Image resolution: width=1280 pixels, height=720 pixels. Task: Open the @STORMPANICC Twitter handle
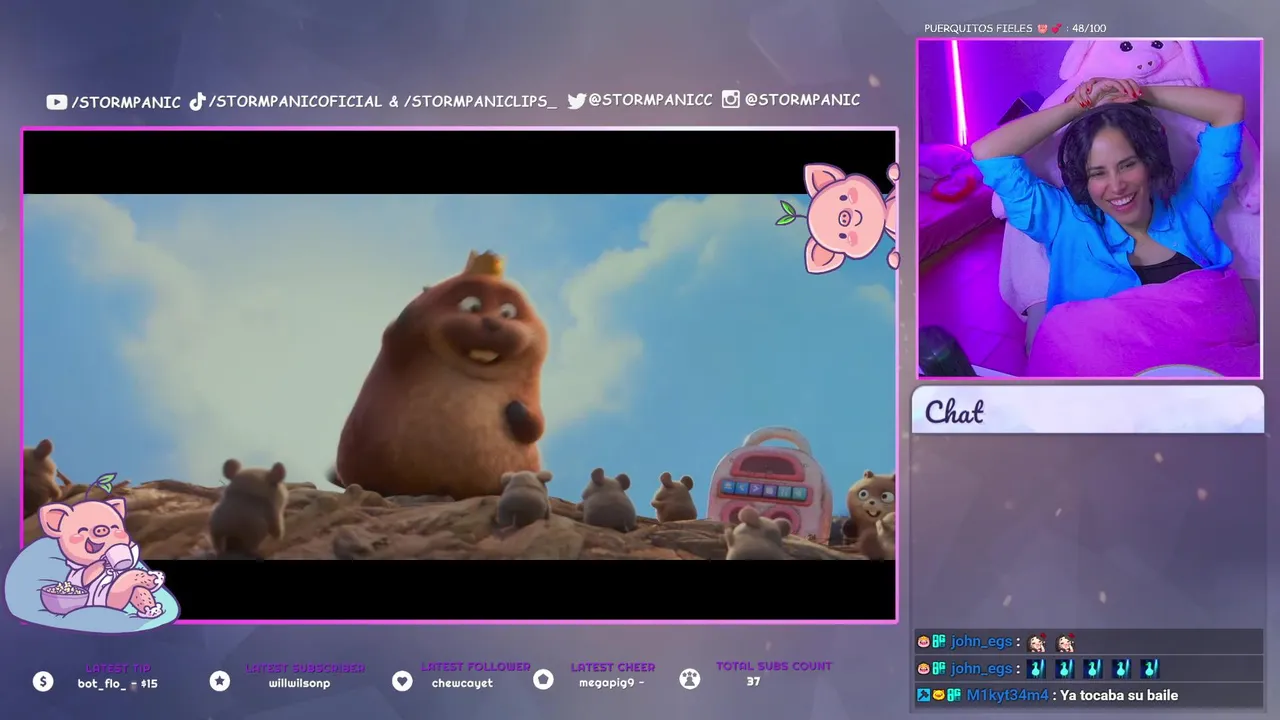click(651, 100)
